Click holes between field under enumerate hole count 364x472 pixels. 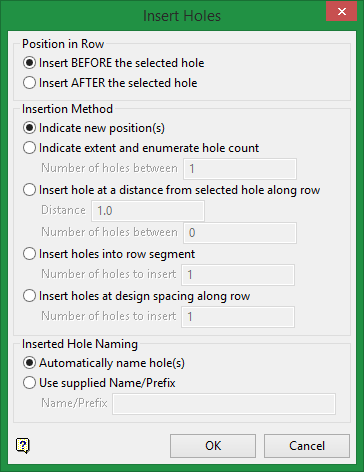coord(240,169)
